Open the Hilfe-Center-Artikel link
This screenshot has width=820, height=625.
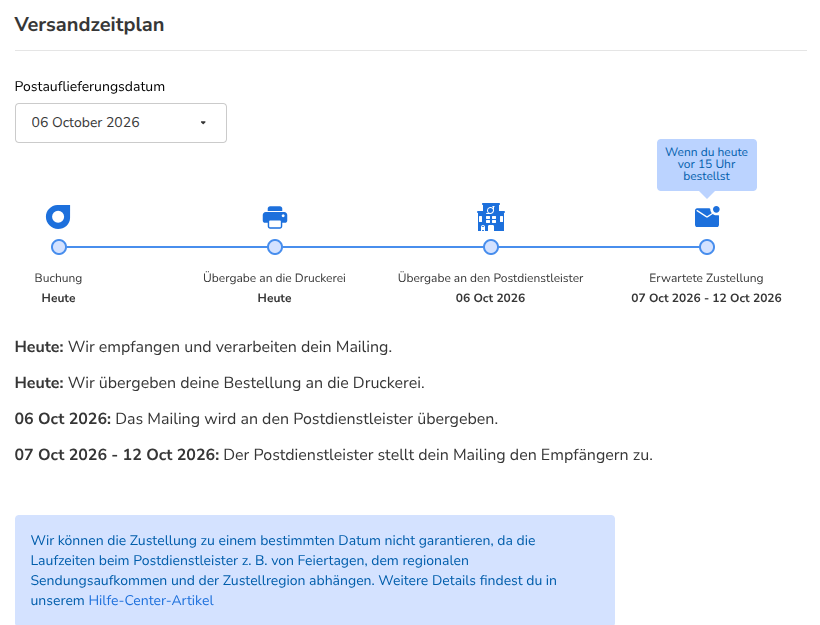tap(151, 600)
